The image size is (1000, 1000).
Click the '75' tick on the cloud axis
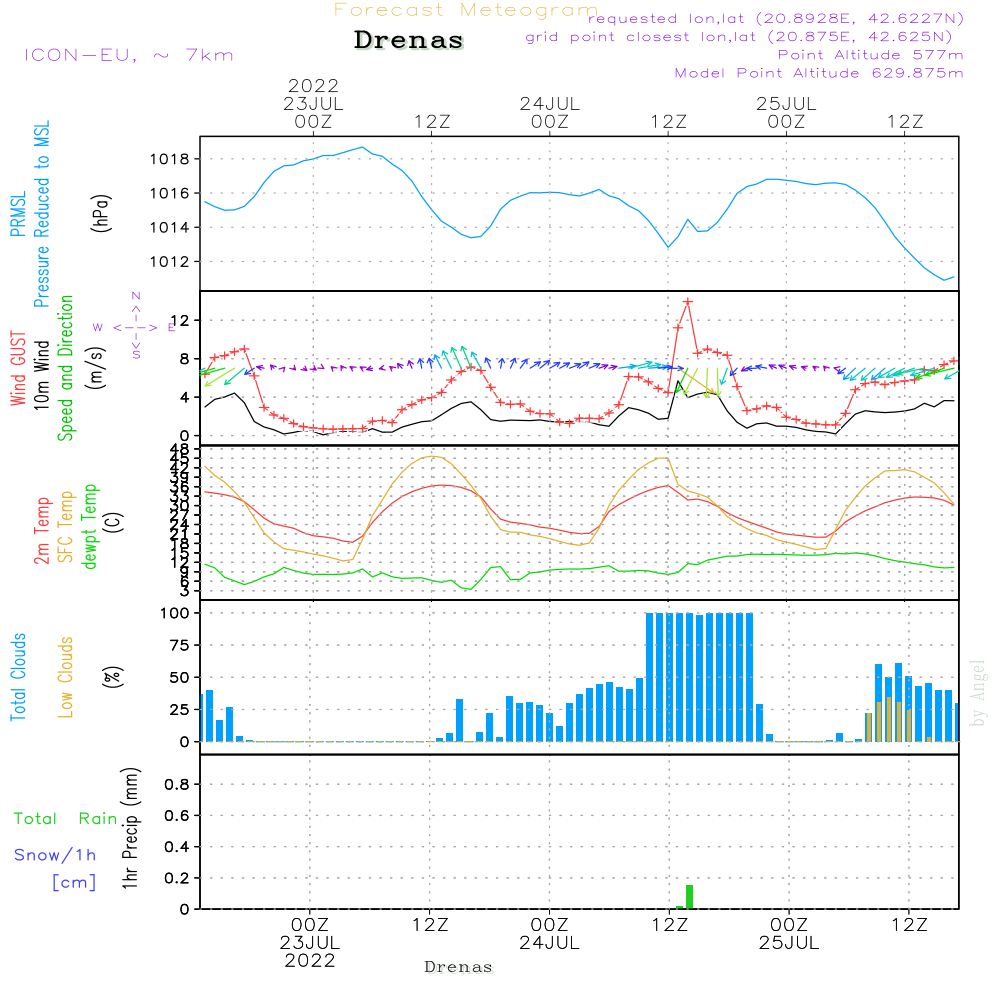tap(180, 645)
